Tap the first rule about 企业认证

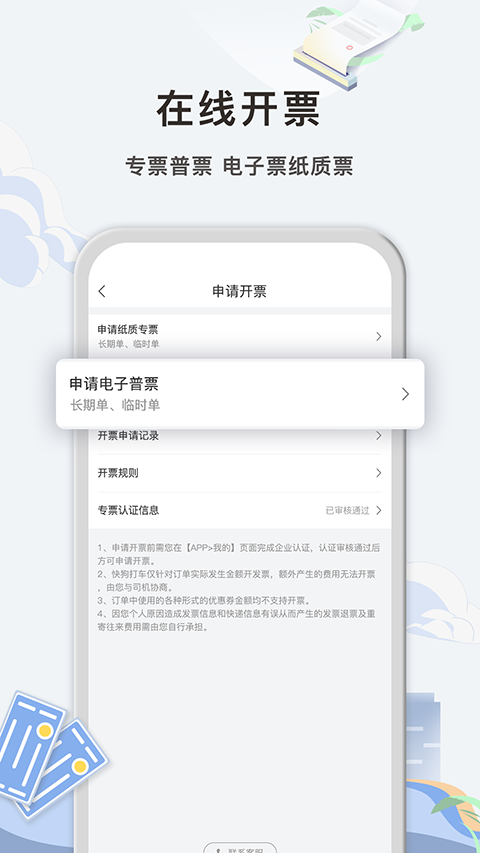(x=239, y=554)
